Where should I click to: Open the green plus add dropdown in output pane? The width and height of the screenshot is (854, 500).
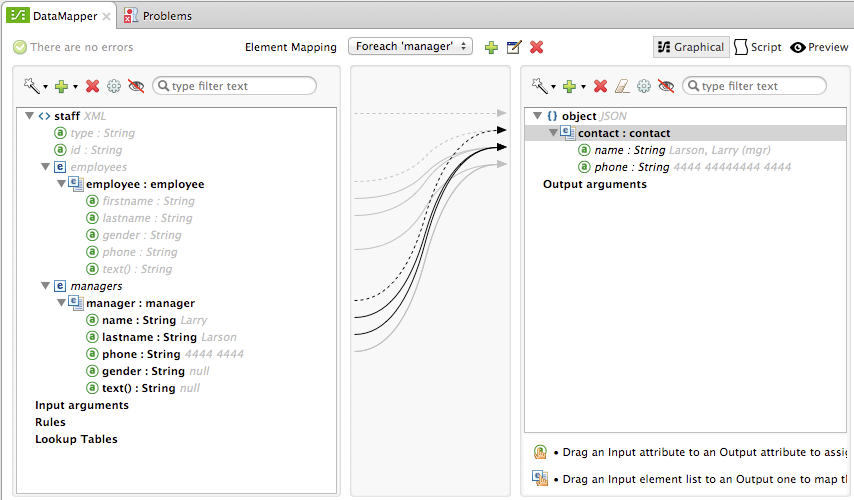(571, 86)
